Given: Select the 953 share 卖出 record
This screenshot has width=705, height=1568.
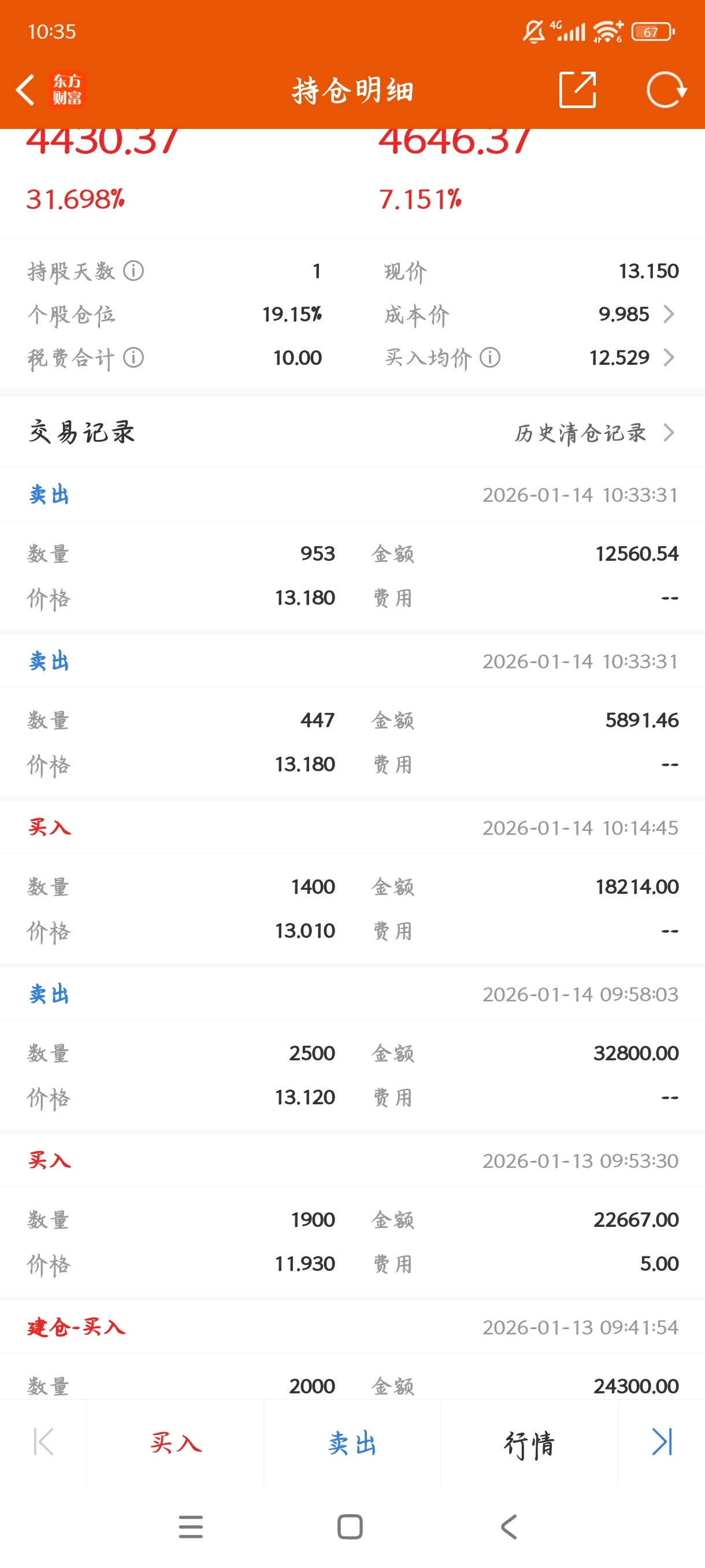Looking at the screenshot, I should pos(352,554).
